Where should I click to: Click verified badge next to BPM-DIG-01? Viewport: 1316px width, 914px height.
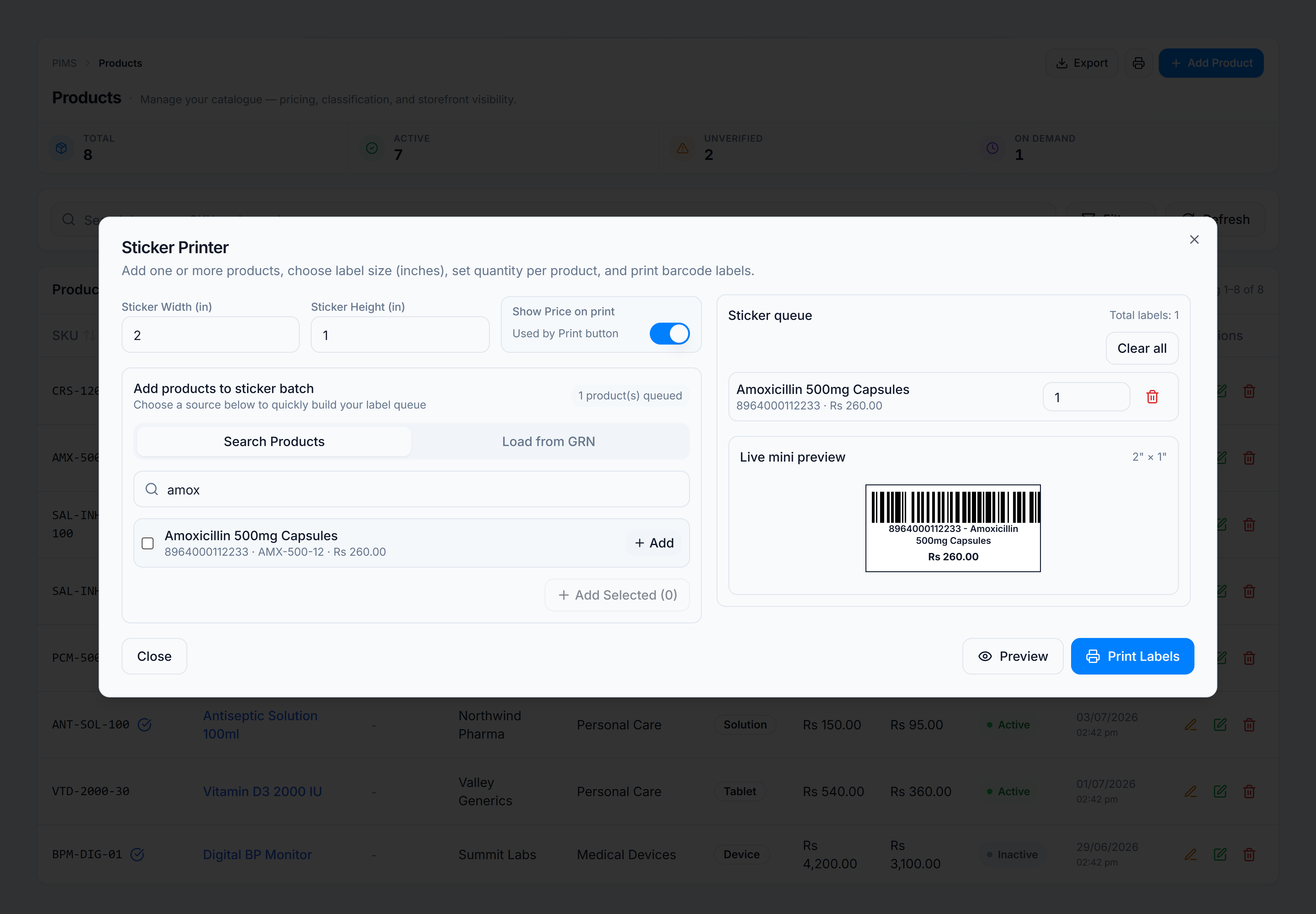click(x=137, y=855)
